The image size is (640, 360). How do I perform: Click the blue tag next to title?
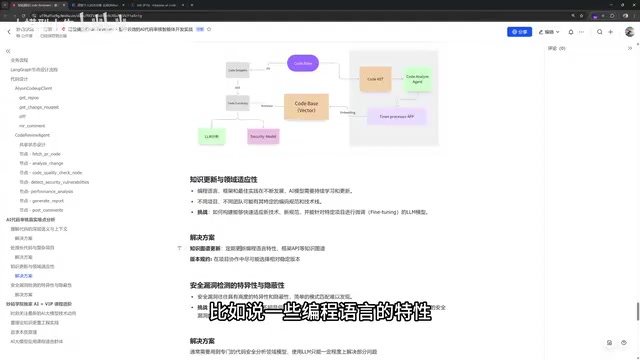[x=200, y=29]
